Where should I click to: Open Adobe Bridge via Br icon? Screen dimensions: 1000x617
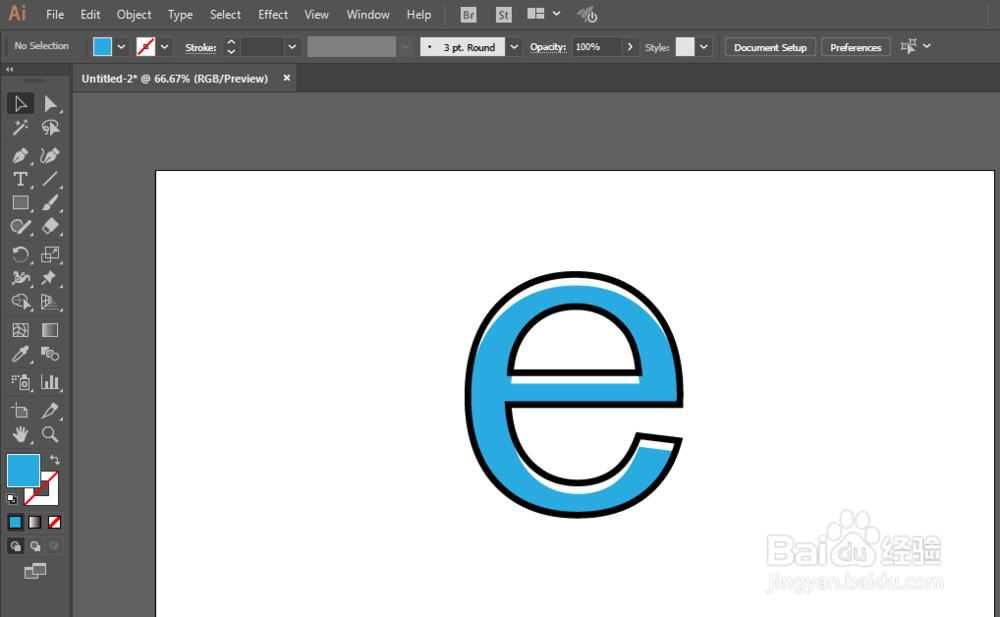tap(468, 15)
